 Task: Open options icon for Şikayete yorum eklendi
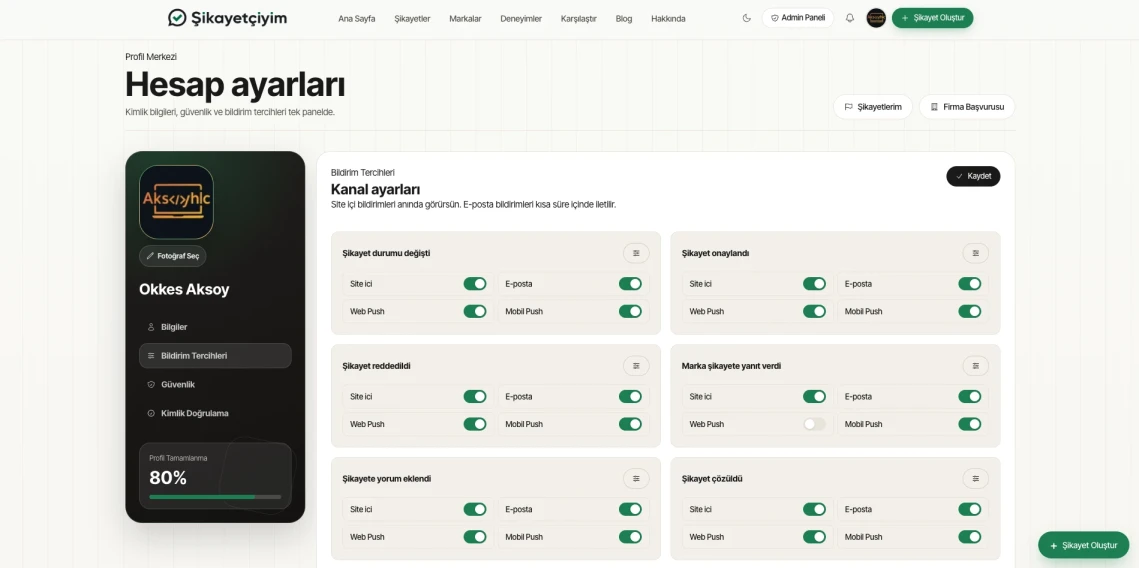point(636,479)
